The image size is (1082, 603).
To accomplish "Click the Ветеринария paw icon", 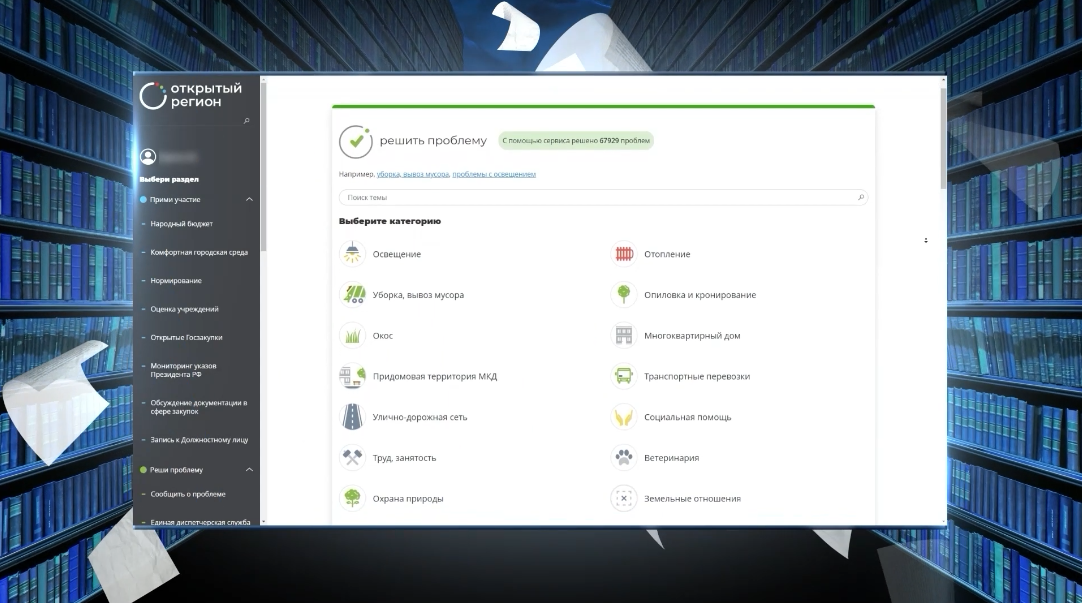I will [623, 458].
